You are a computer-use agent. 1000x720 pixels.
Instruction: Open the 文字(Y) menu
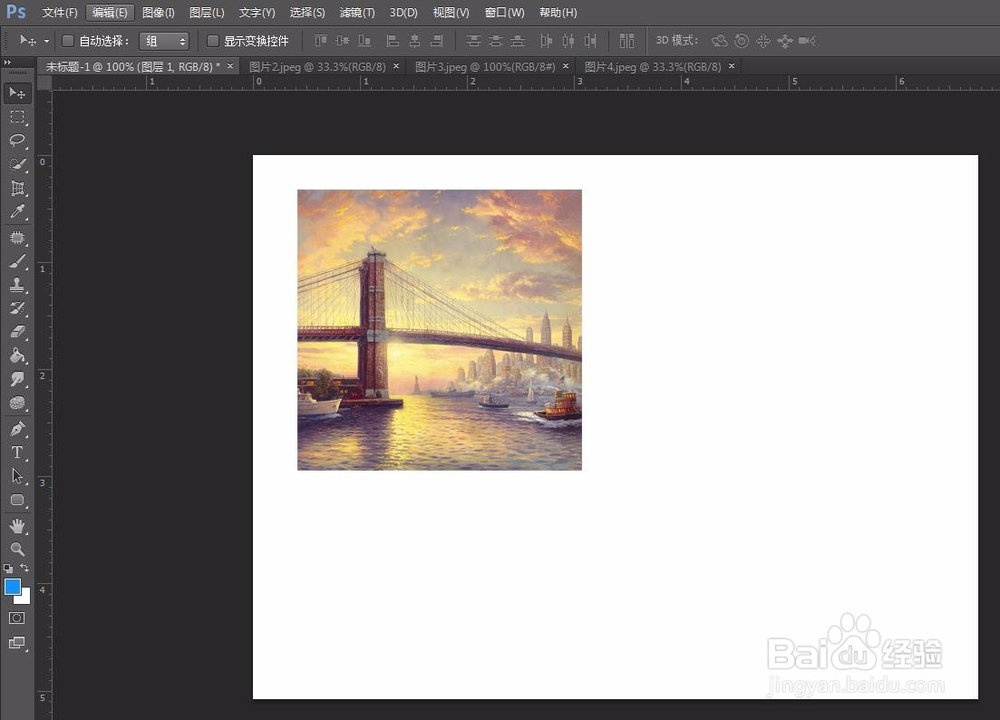coord(257,13)
